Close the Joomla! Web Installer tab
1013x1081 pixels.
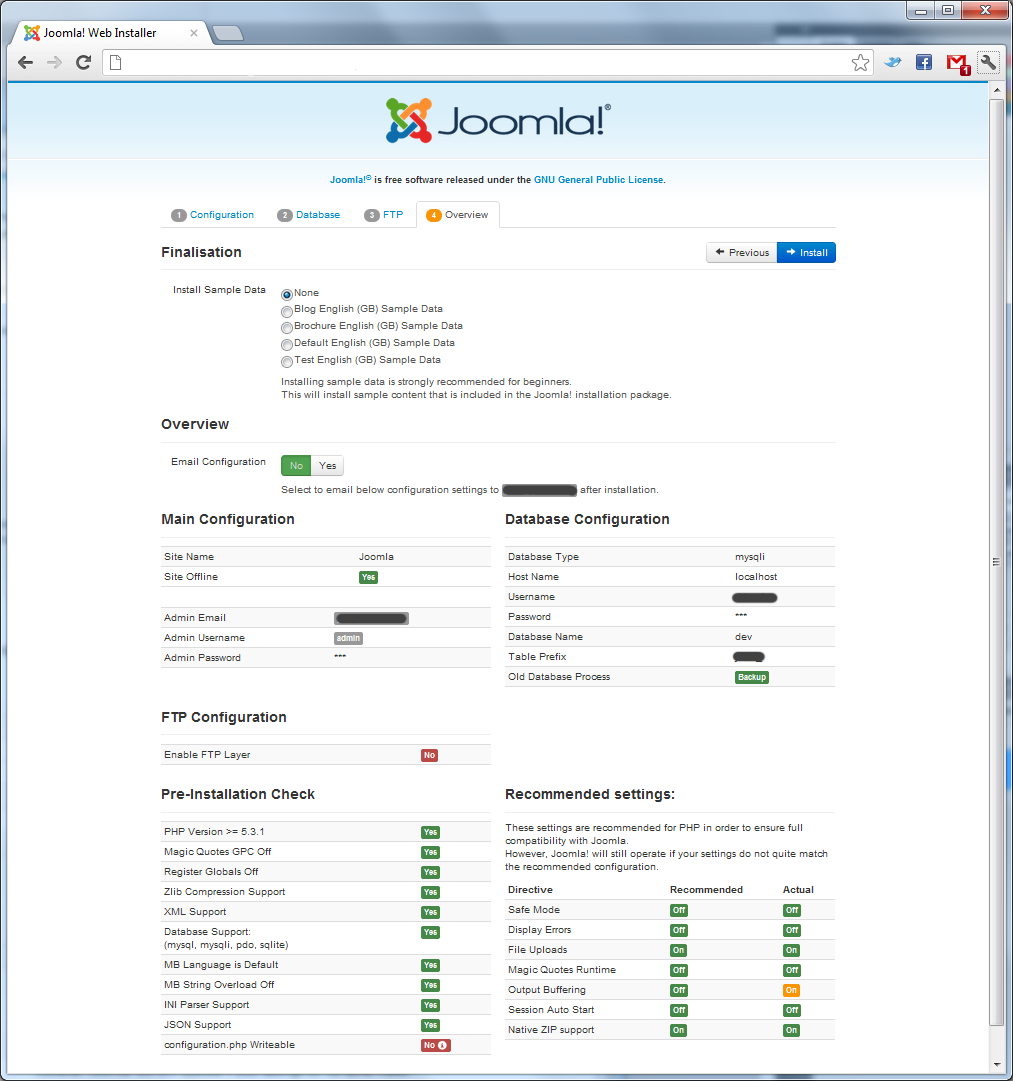pos(194,32)
